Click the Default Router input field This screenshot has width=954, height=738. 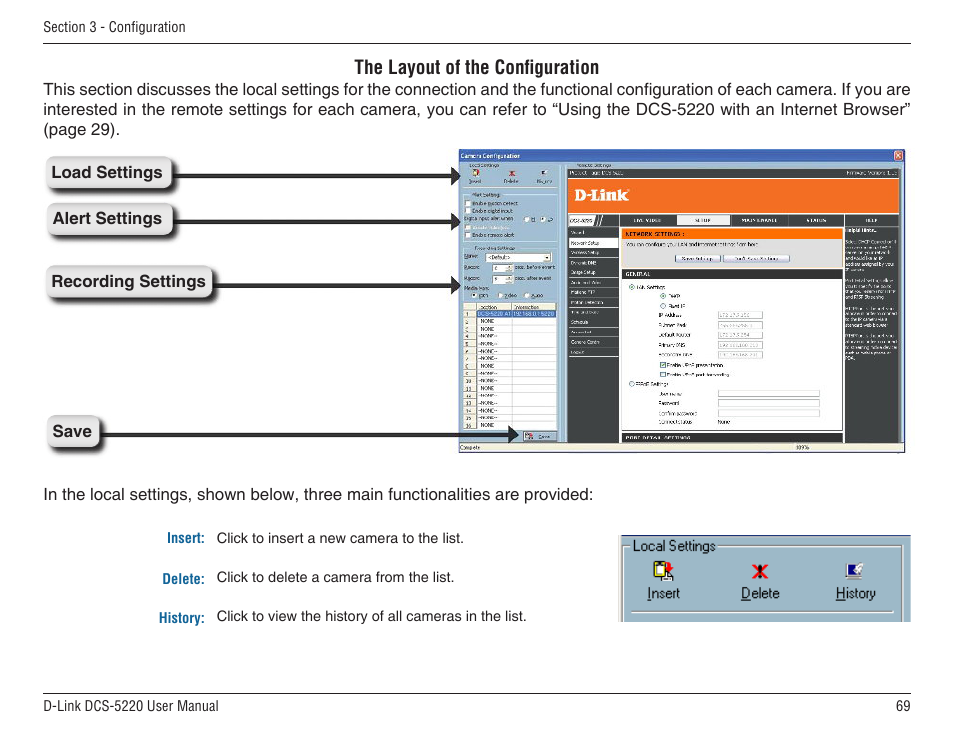[x=740, y=335]
